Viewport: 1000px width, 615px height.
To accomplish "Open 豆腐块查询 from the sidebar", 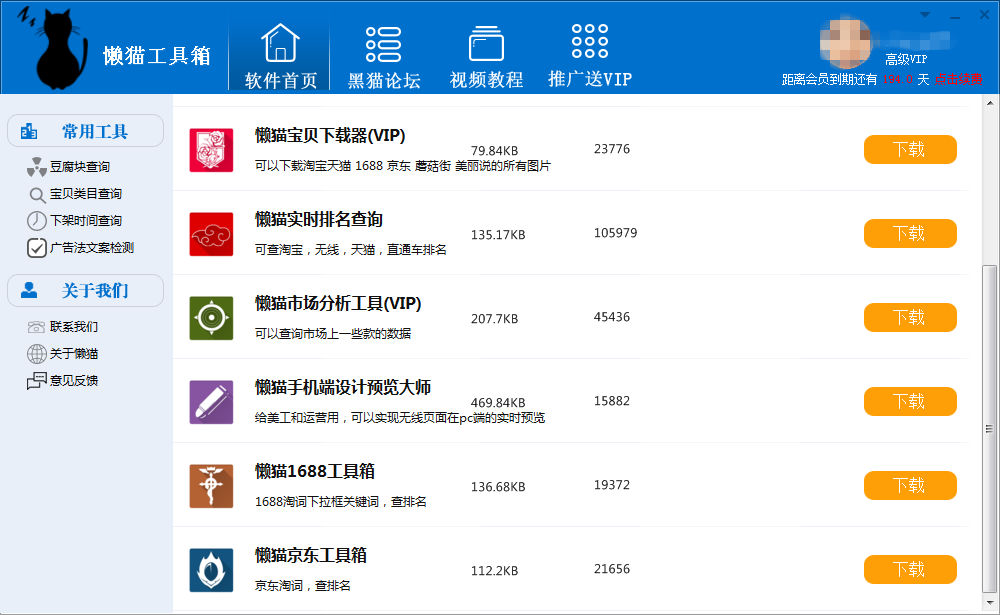I will pyautogui.click(x=79, y=167).
